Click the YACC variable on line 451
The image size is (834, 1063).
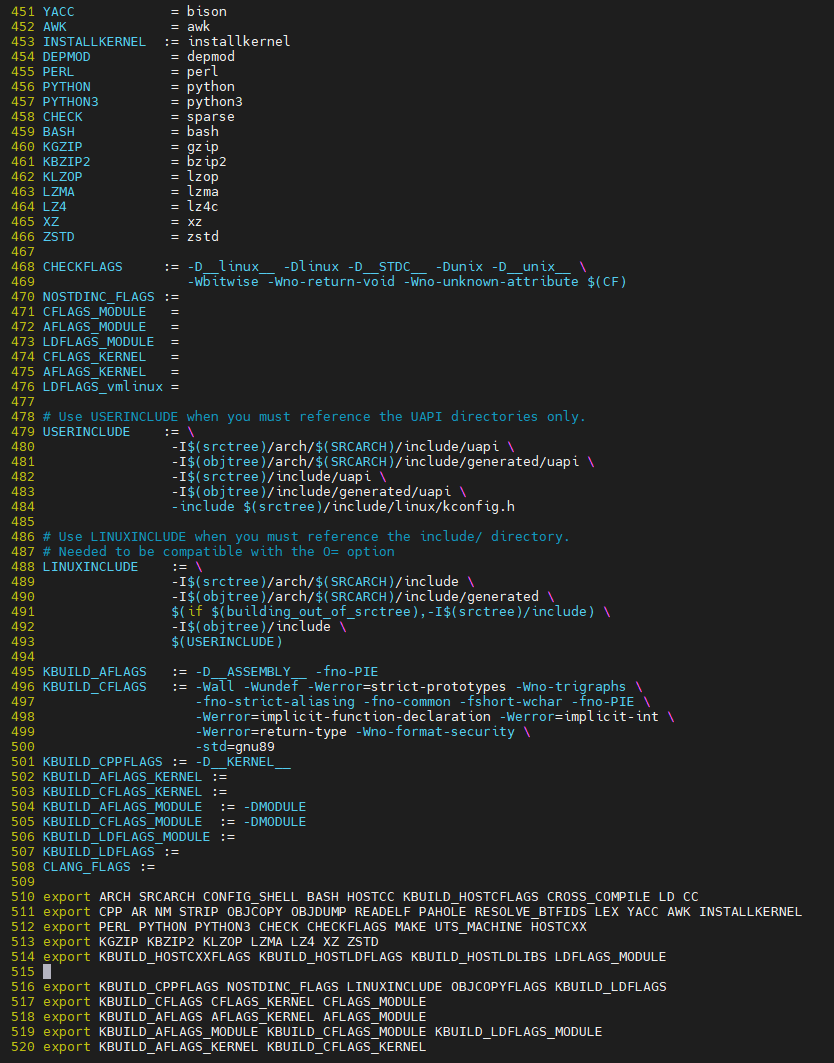tap(58, 12)
